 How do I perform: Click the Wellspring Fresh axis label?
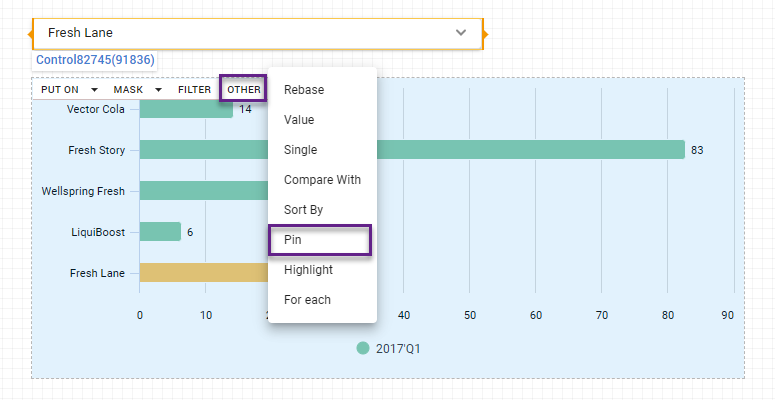[x=83, y=191]
